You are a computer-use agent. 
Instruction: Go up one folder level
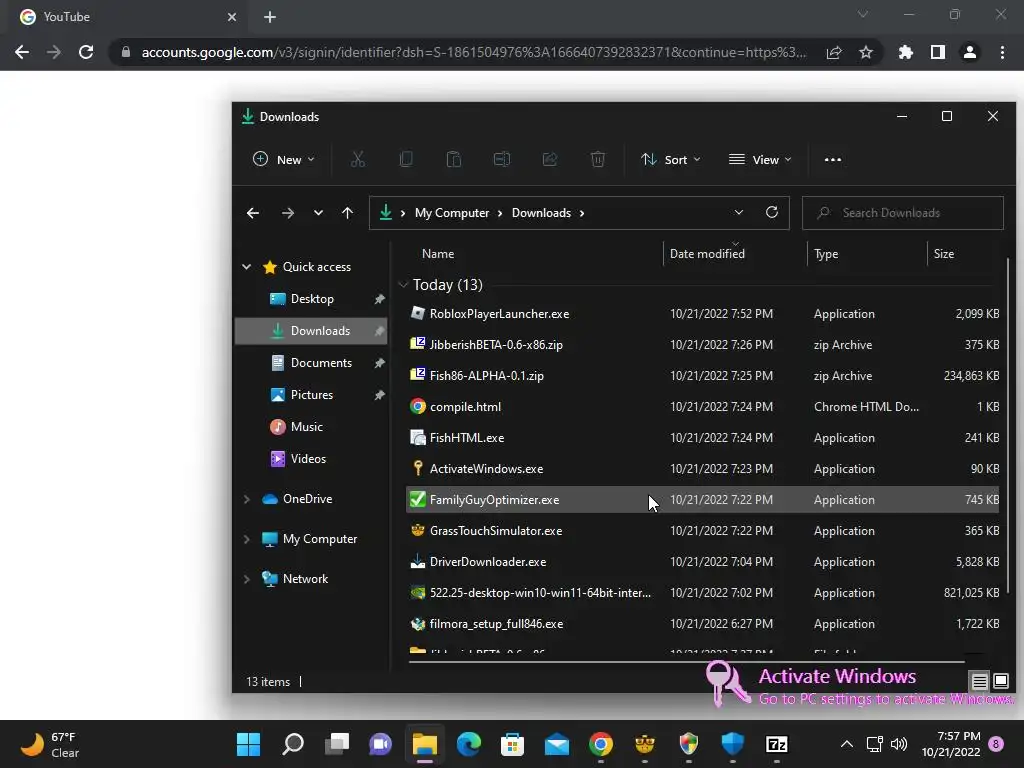[347, 213]
